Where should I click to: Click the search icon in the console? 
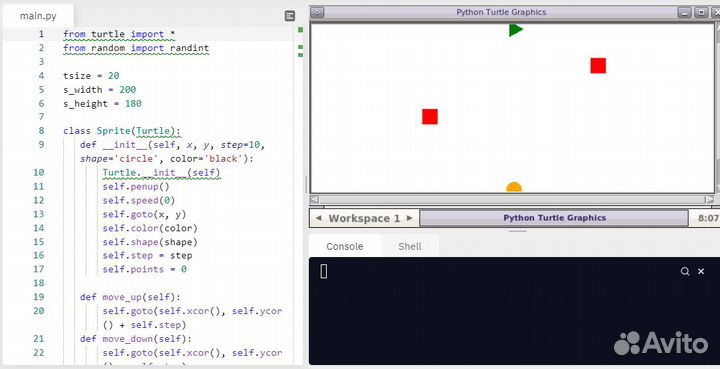point(685,271)
